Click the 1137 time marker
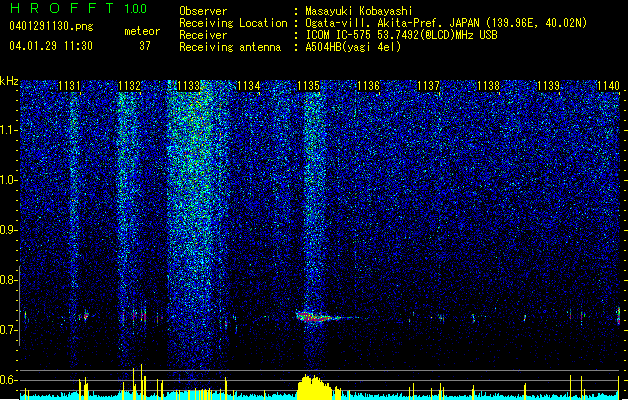Image resolution: width=629 pixels, height=400 pixels. [428, 86]
